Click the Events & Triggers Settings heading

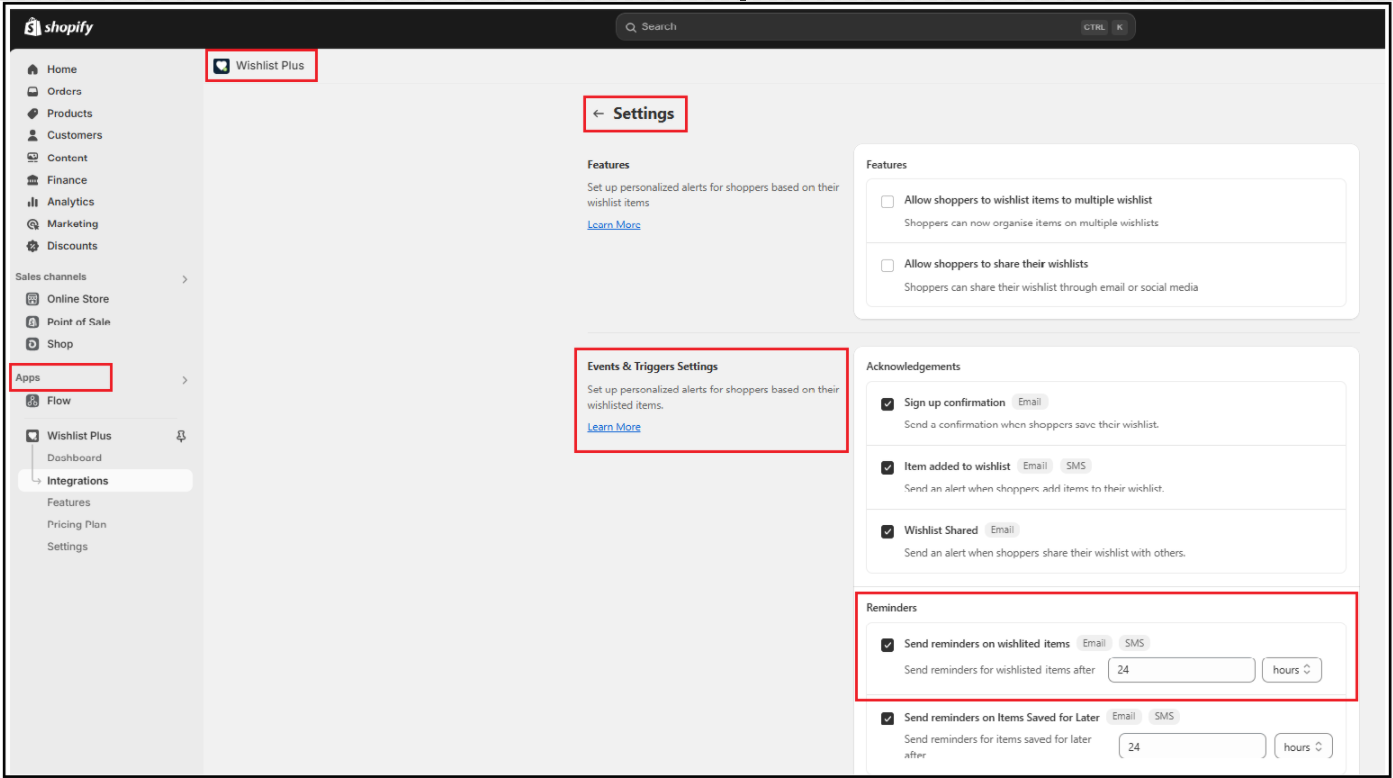point(652,367)
